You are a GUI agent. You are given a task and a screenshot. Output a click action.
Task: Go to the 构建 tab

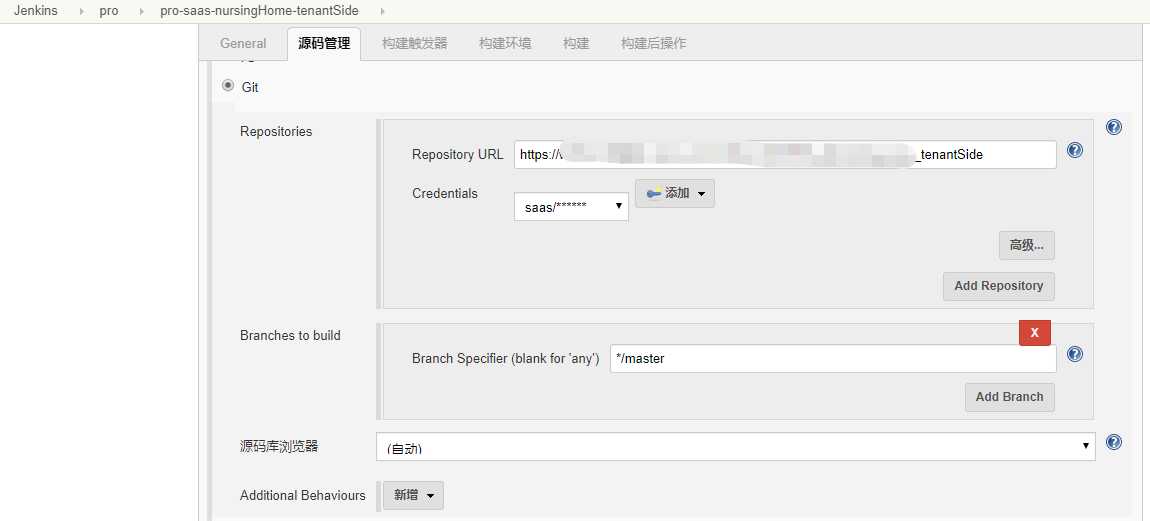(x=576, y=43)
